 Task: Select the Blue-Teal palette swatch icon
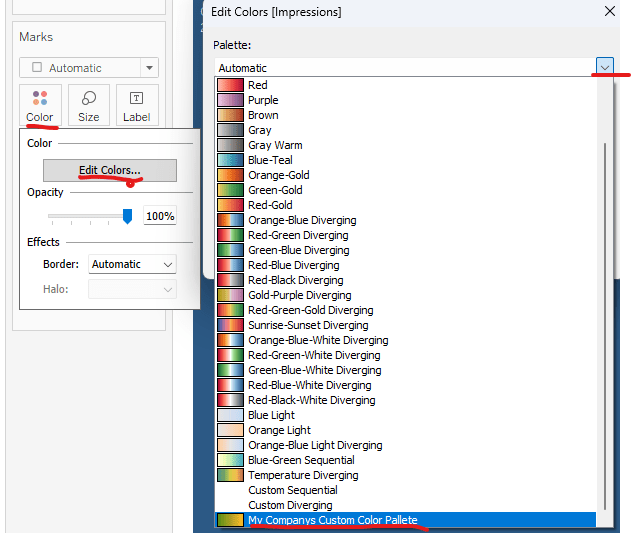[x=231, y=160]
